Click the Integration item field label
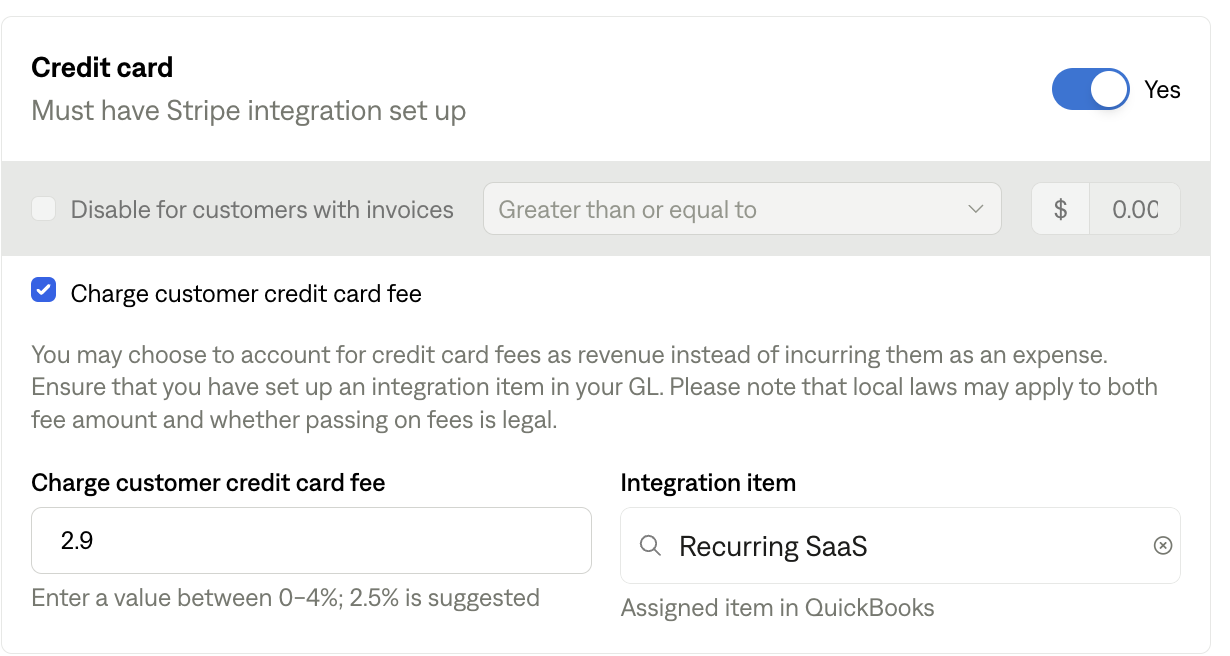 coord(708,483)
